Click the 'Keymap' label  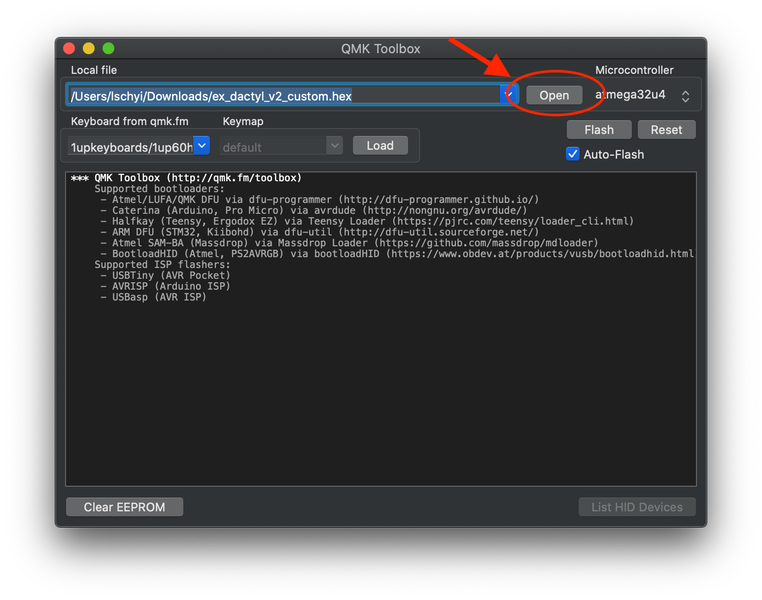[x=242, y=121]
